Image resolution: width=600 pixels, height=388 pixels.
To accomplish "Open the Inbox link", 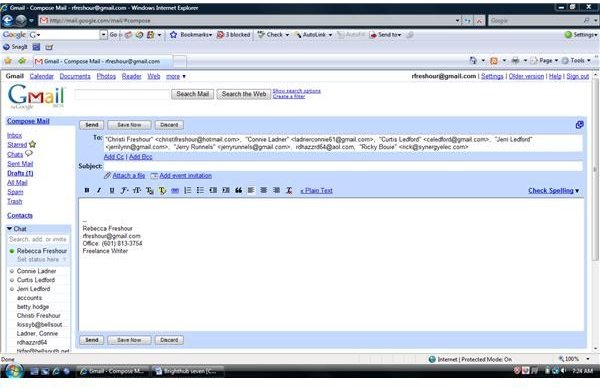I will click(x=15, y=135).
